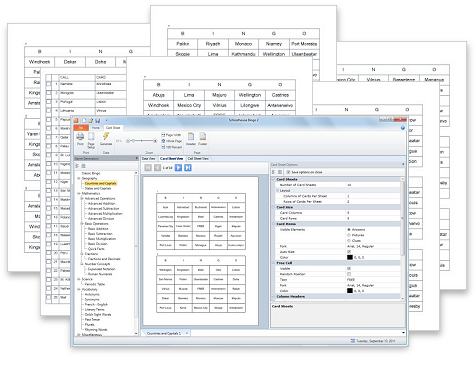Image resolution: width=476 pixels, height=365 pixels.
Task: Click the Free Cell Text value field
Action: 373,280
